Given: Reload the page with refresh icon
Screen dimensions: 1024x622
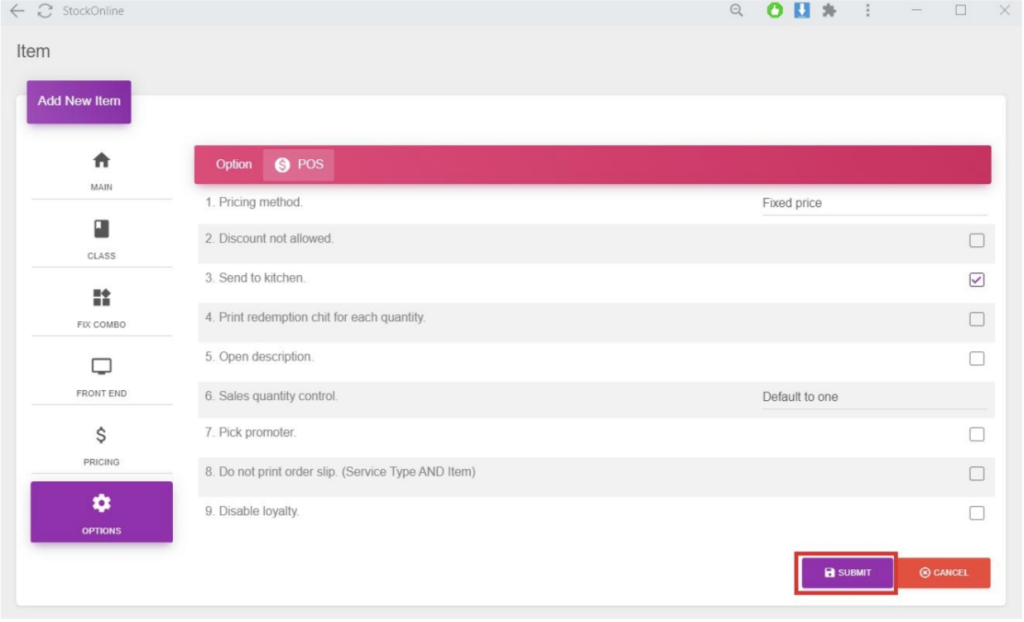Looking at the screenshot, I should 44,11.
